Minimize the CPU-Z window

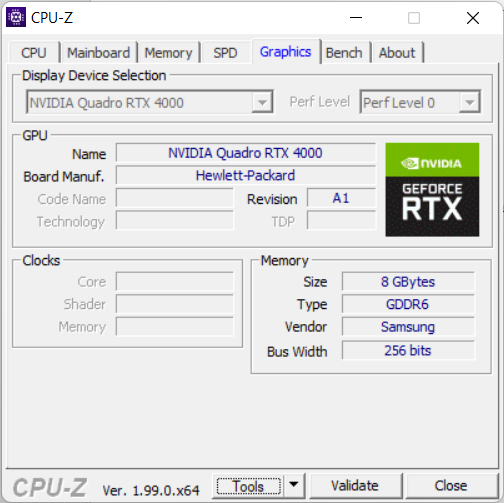[x=356, y=18]
